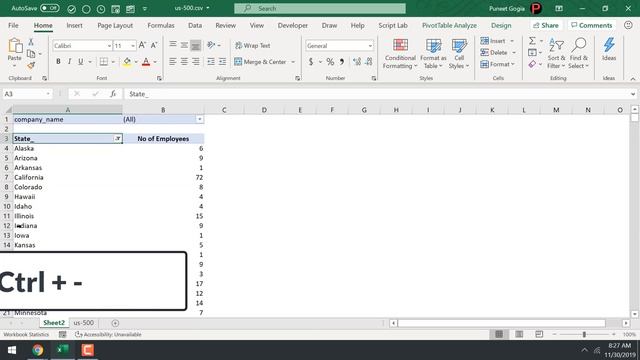The width and height of the screenshot is (640, 360).
Task: Add a new sheet with plus button
Action: tap(115, 323)
